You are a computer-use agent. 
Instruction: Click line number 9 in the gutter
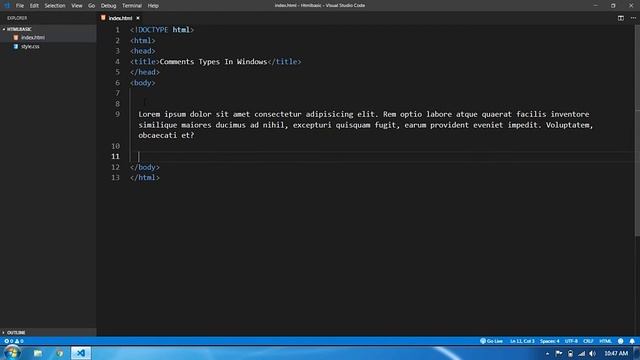[x=118, y=114]
